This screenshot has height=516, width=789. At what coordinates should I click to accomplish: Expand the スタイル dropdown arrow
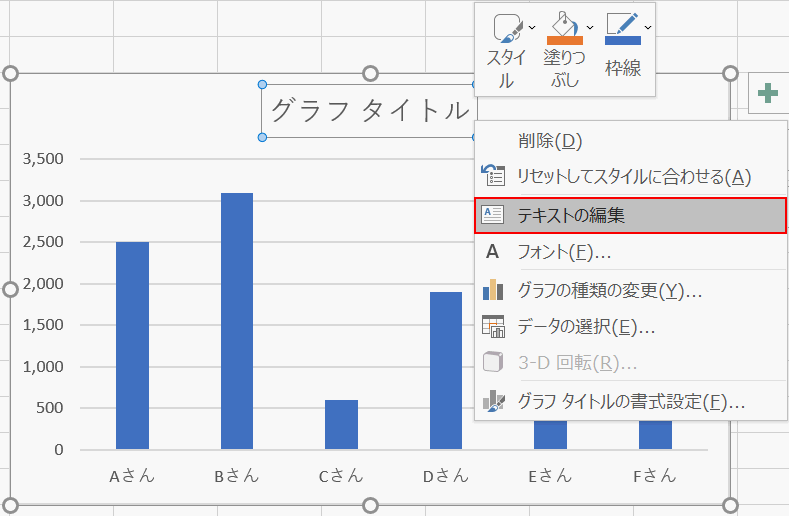coord(532,28)
